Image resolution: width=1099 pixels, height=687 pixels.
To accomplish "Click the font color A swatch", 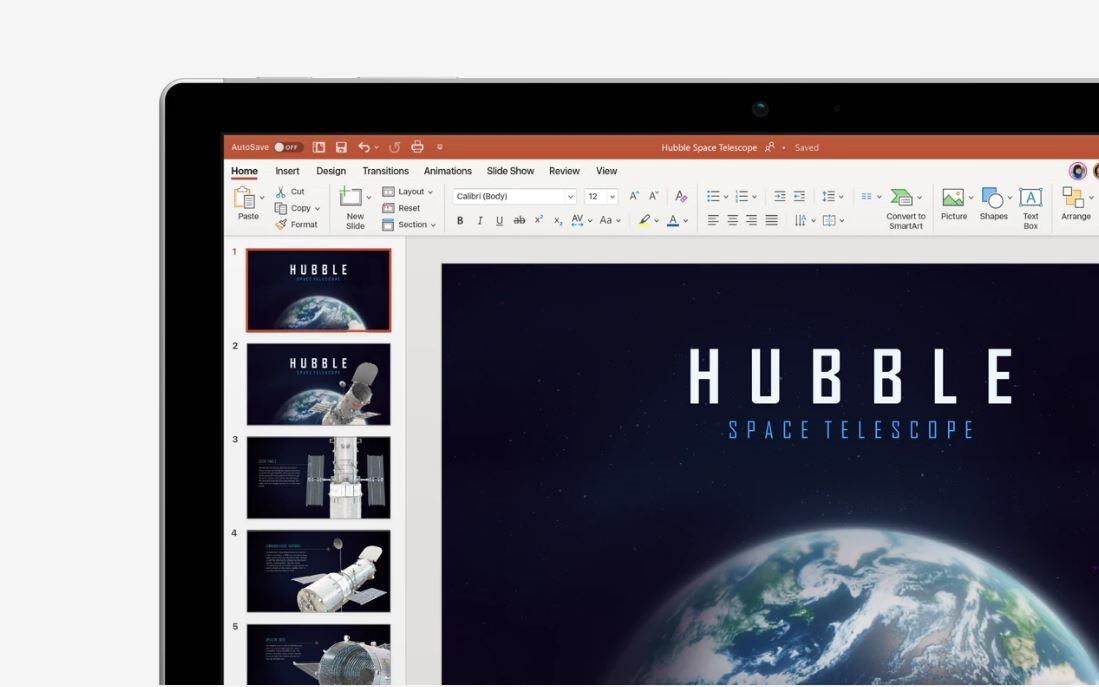I will pyautogui.click(x=673, y=221).
